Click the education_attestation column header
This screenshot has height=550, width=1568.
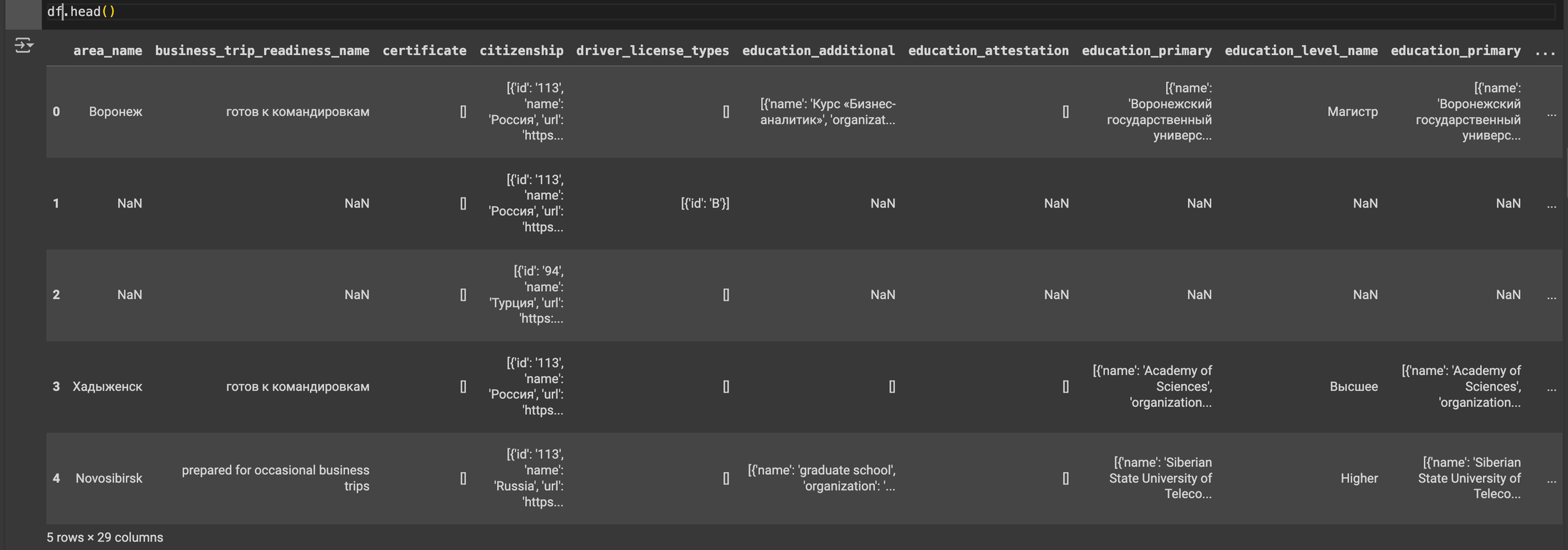[988, 51]
